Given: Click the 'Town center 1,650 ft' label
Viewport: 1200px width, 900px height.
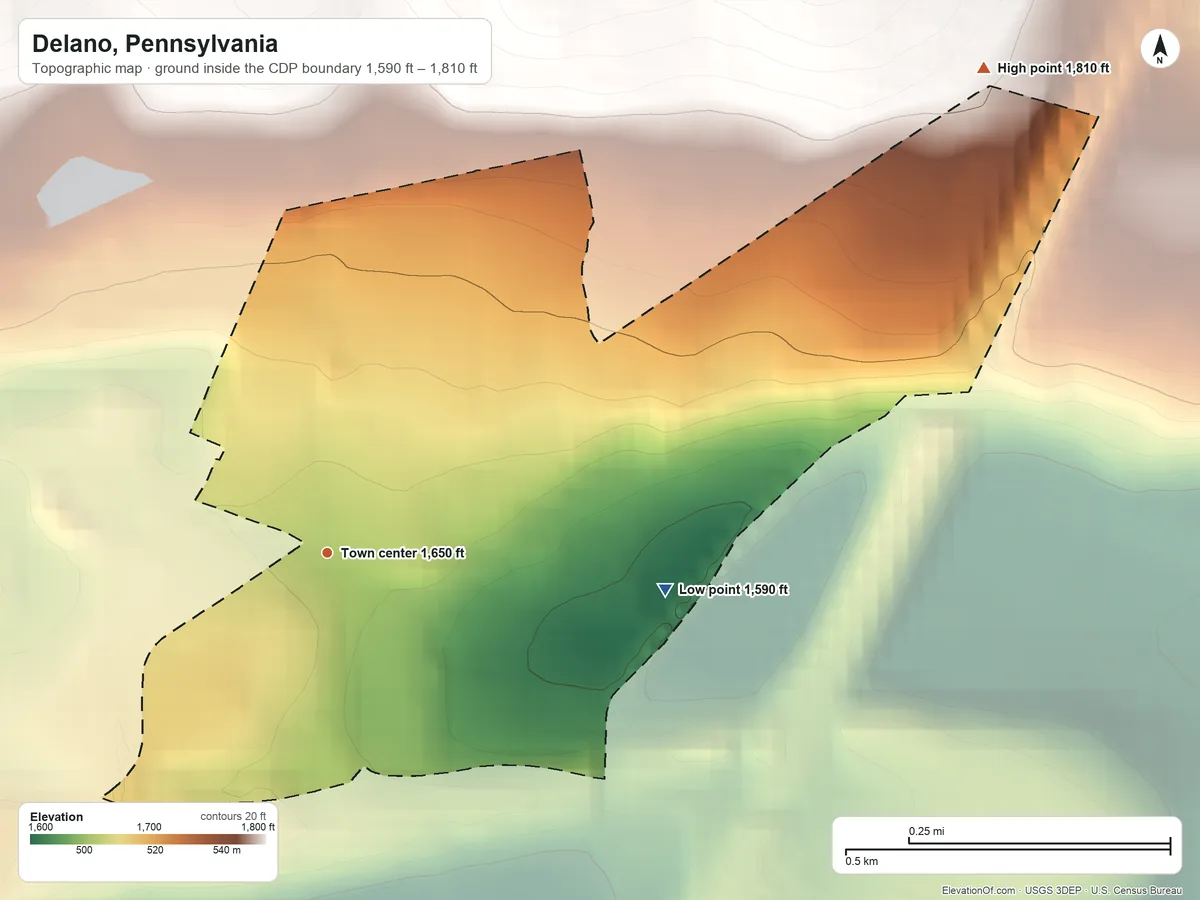Looking at the screenshot, I should [403, 553].
